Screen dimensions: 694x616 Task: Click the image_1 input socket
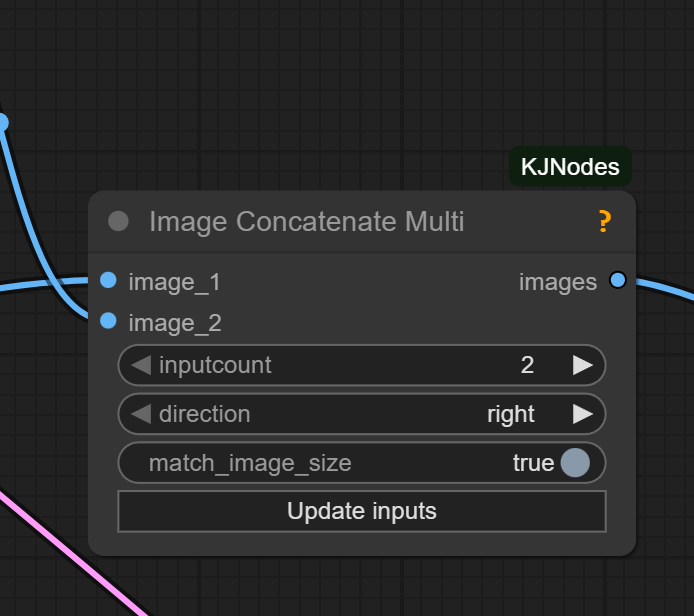[108, 280]
